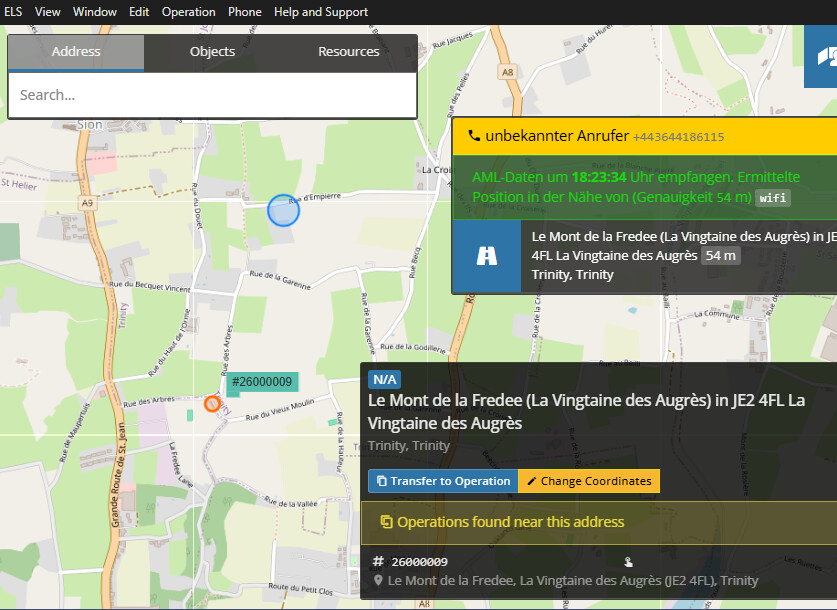
Task: Open the Phone menu
Action: [244, 12]
